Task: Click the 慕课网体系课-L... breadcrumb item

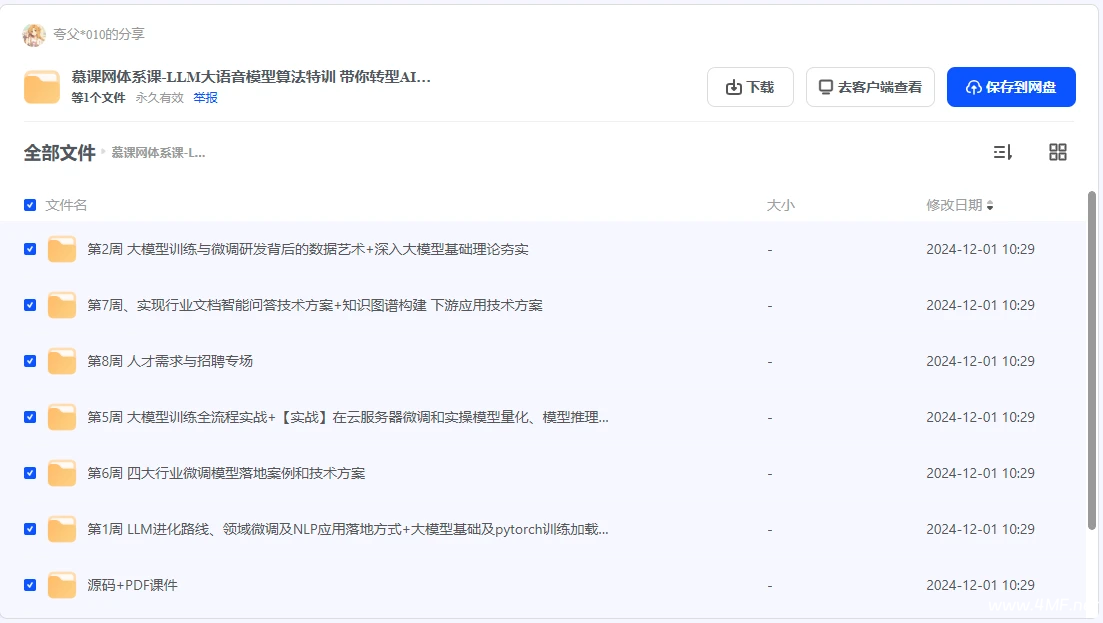Action: 158,153
